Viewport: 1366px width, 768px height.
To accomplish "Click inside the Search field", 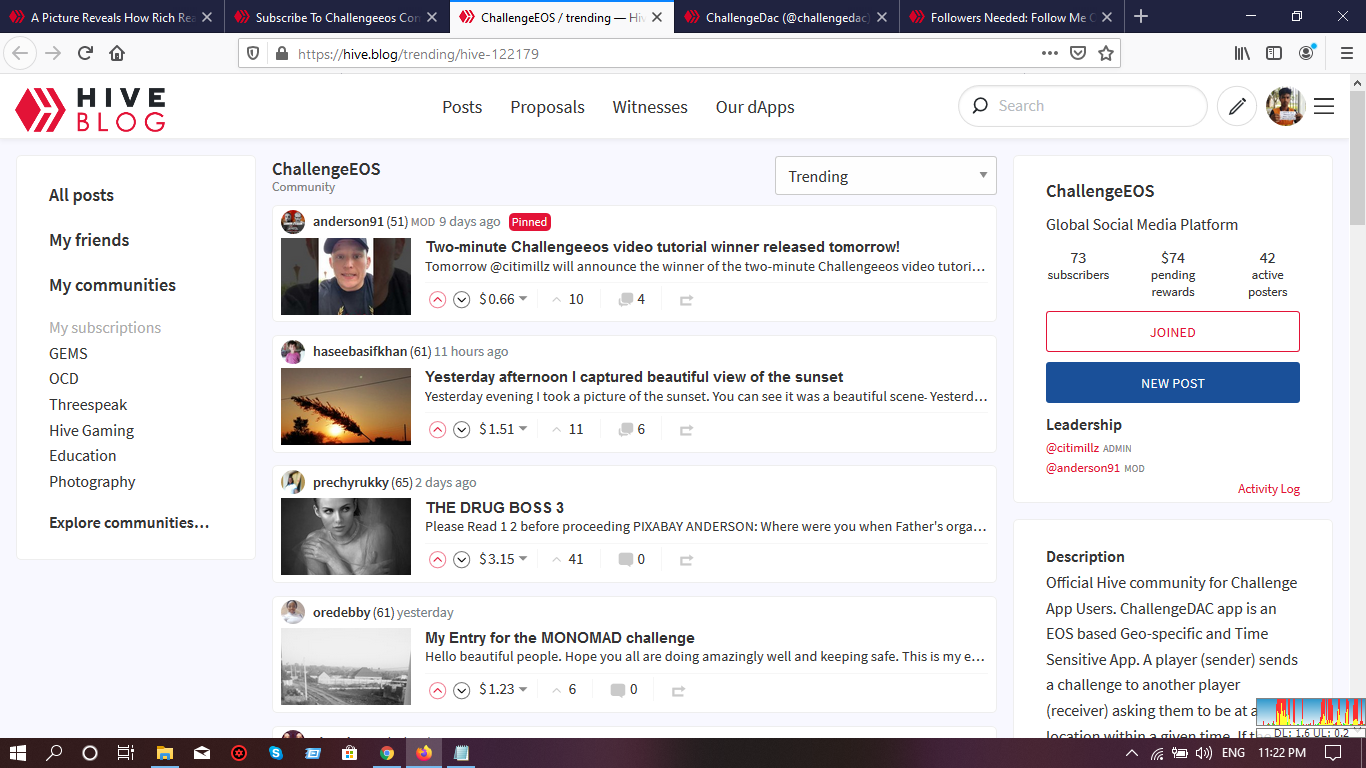I will pyautogui.click(x=1080, y=105).
